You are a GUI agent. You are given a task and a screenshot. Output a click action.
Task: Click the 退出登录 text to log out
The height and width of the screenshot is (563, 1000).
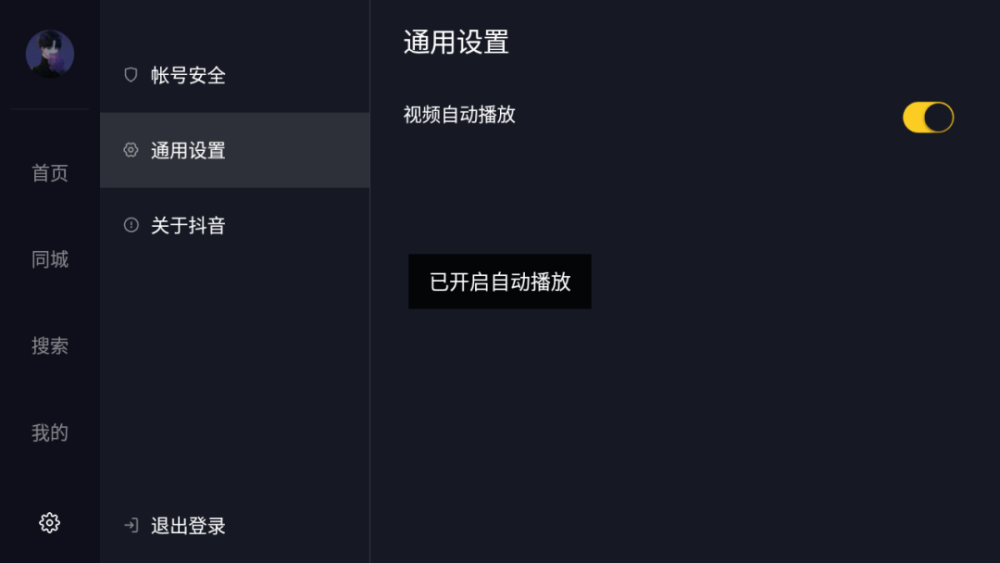(188, 526)
